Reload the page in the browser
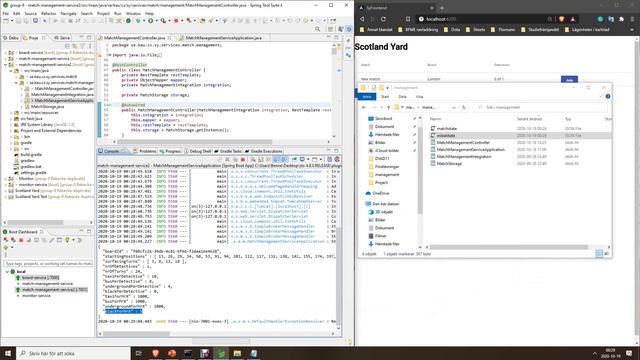Viewport: 640px width, 360px height. click(x=383, y=19)
